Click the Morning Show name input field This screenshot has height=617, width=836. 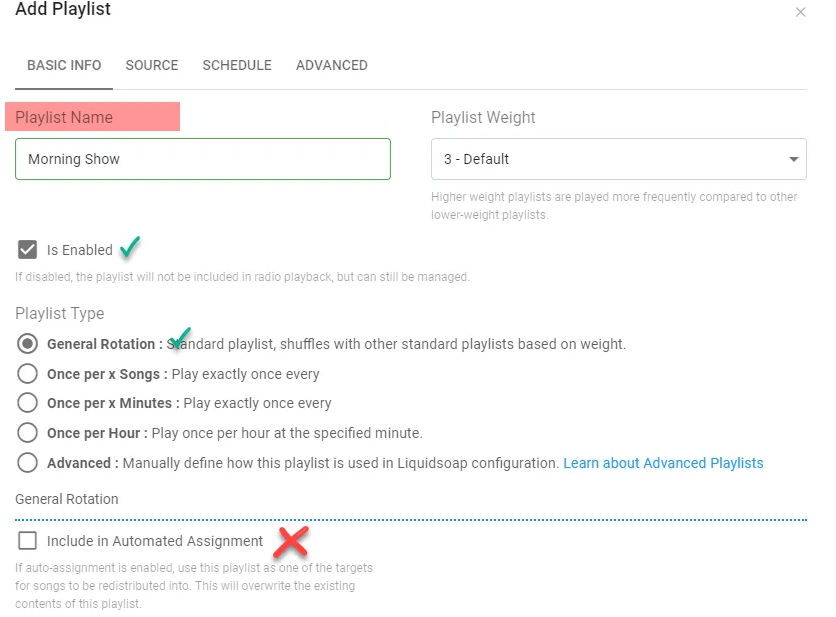(x=203, y=159)
